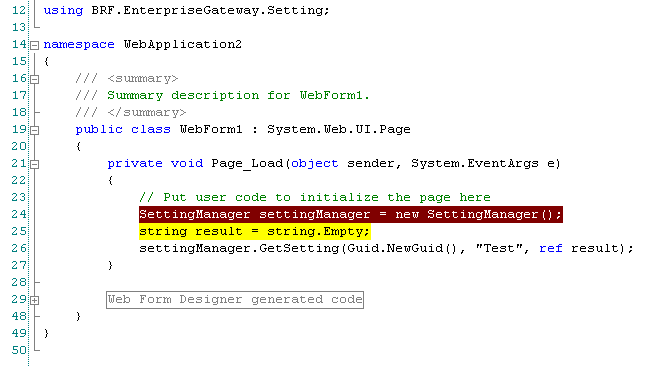Collapse the Page_Load method block
650x366 pixels.
tap(35, 164)
